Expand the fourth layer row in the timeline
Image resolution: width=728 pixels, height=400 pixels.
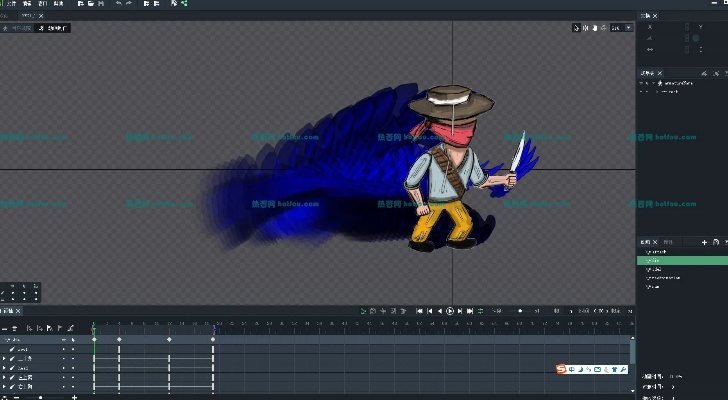pos(4,377)
